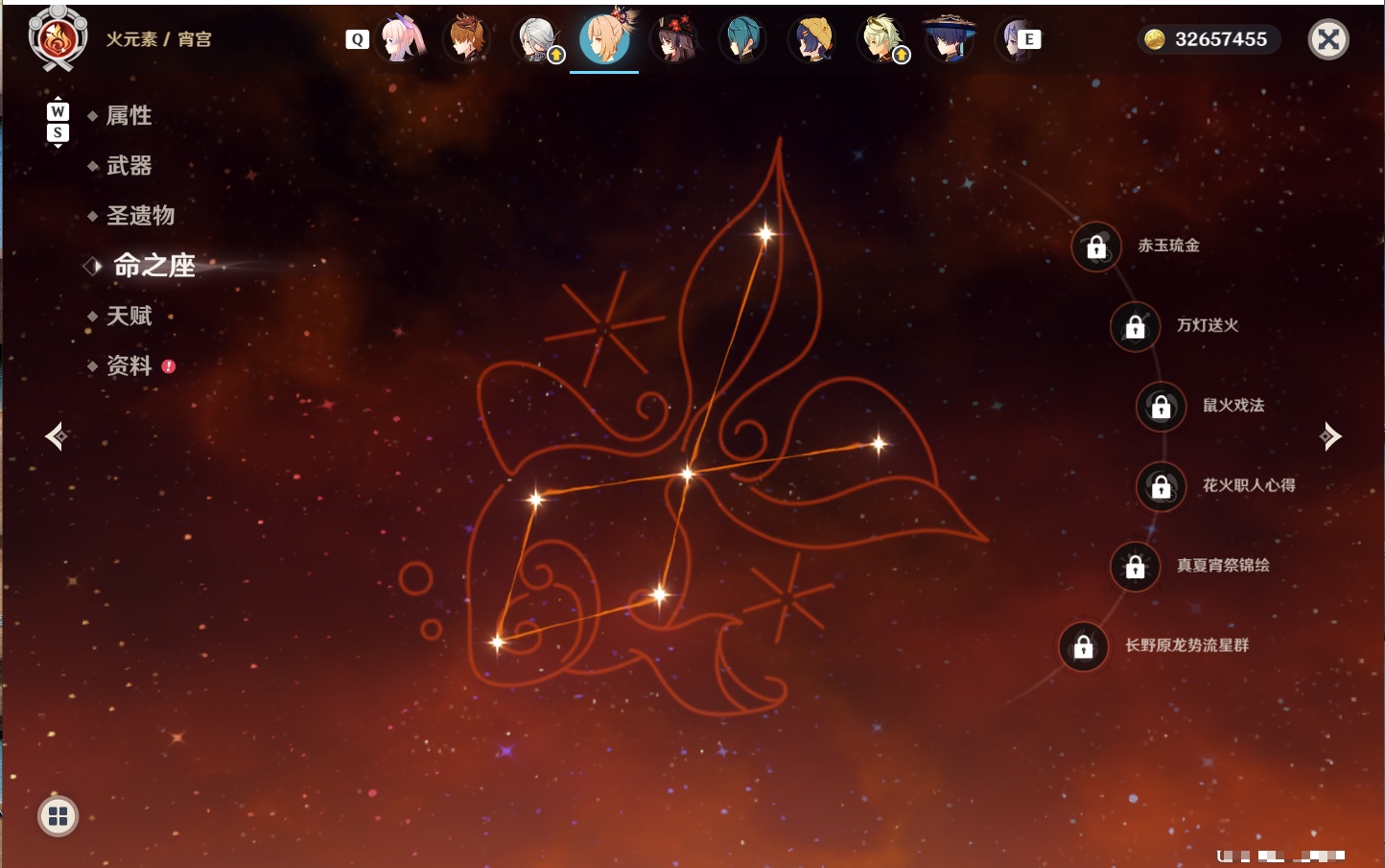Click the 火元素 / 宵宫 title text
The image size is (1385, 868).
[x=158, y=39]
